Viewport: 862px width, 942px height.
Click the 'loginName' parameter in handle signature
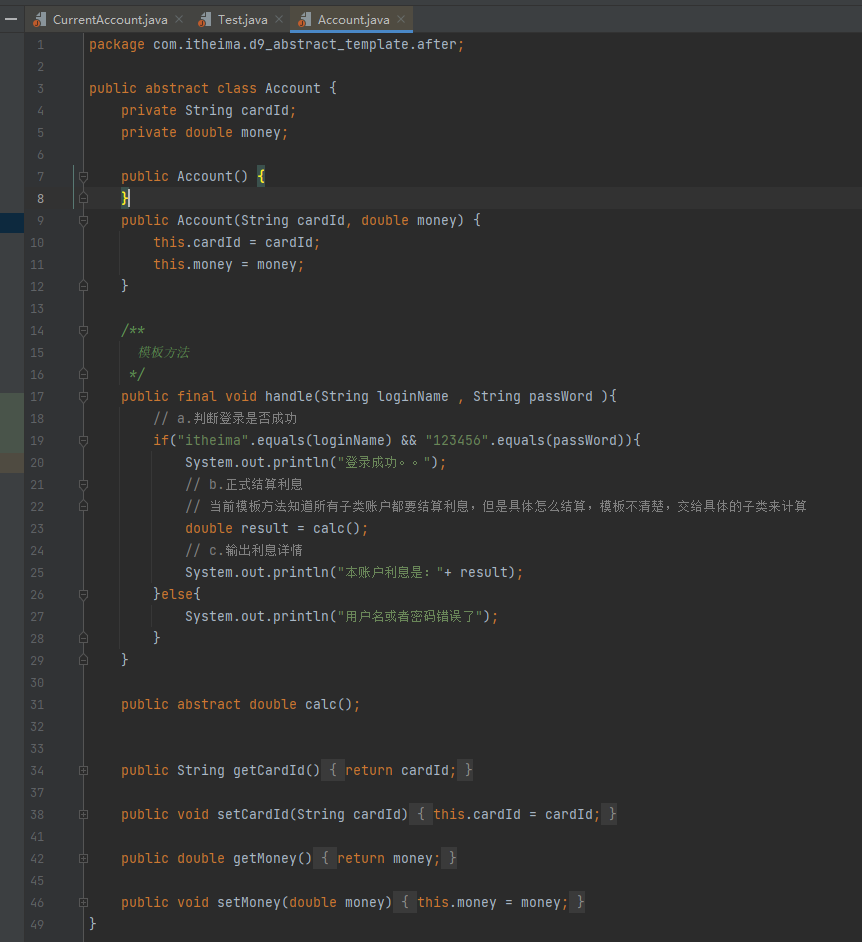[x=413, y=397]
